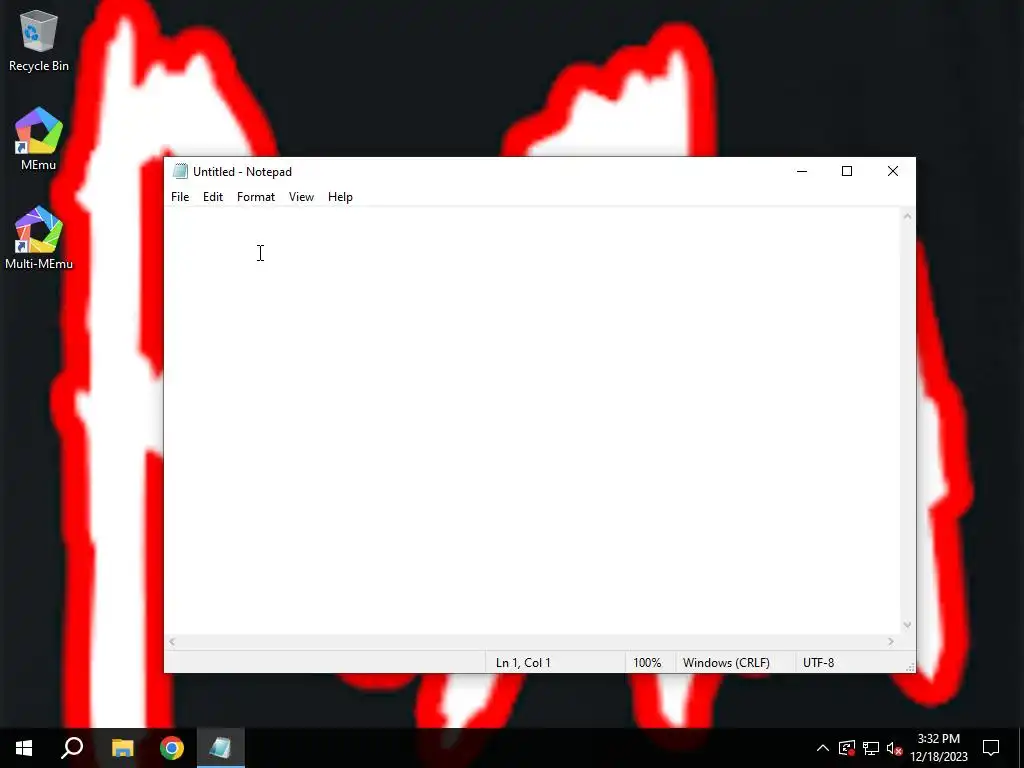Click 'Windows (CRLF)' in status bar

(x=726, y=663)
